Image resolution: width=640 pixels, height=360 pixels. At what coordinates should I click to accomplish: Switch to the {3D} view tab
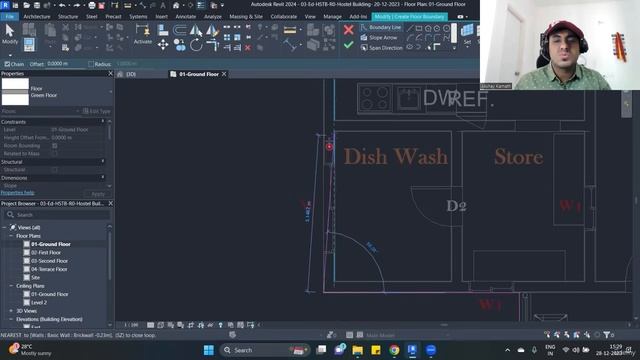[131, 74]
